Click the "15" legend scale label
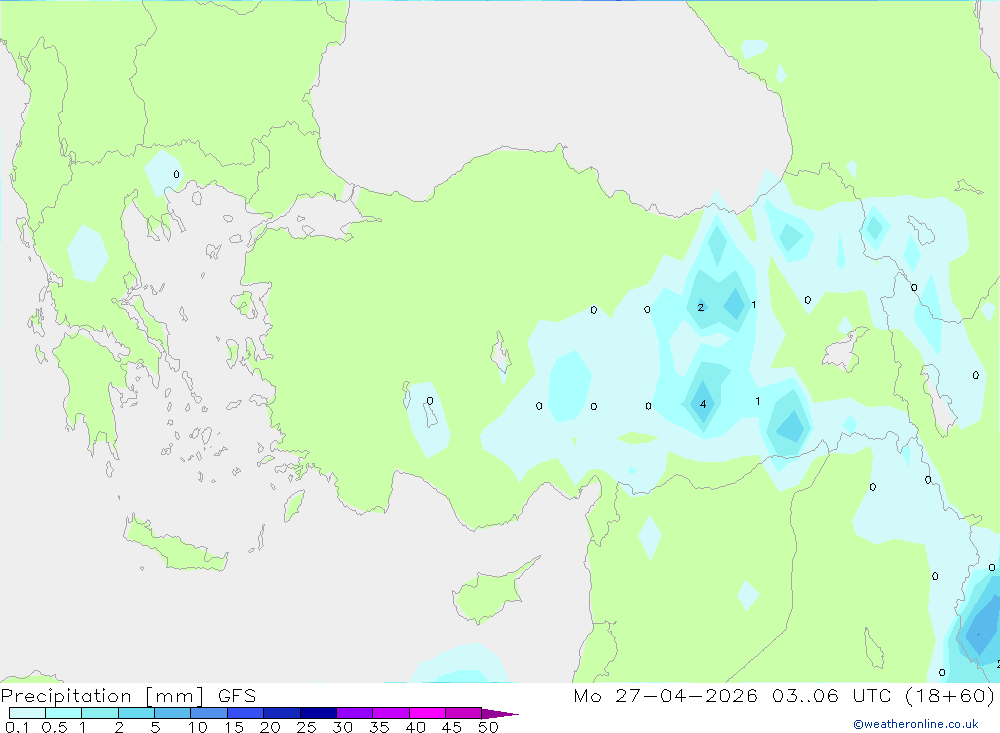Screen dimensions: 1000x733 [x=234, y=727]
